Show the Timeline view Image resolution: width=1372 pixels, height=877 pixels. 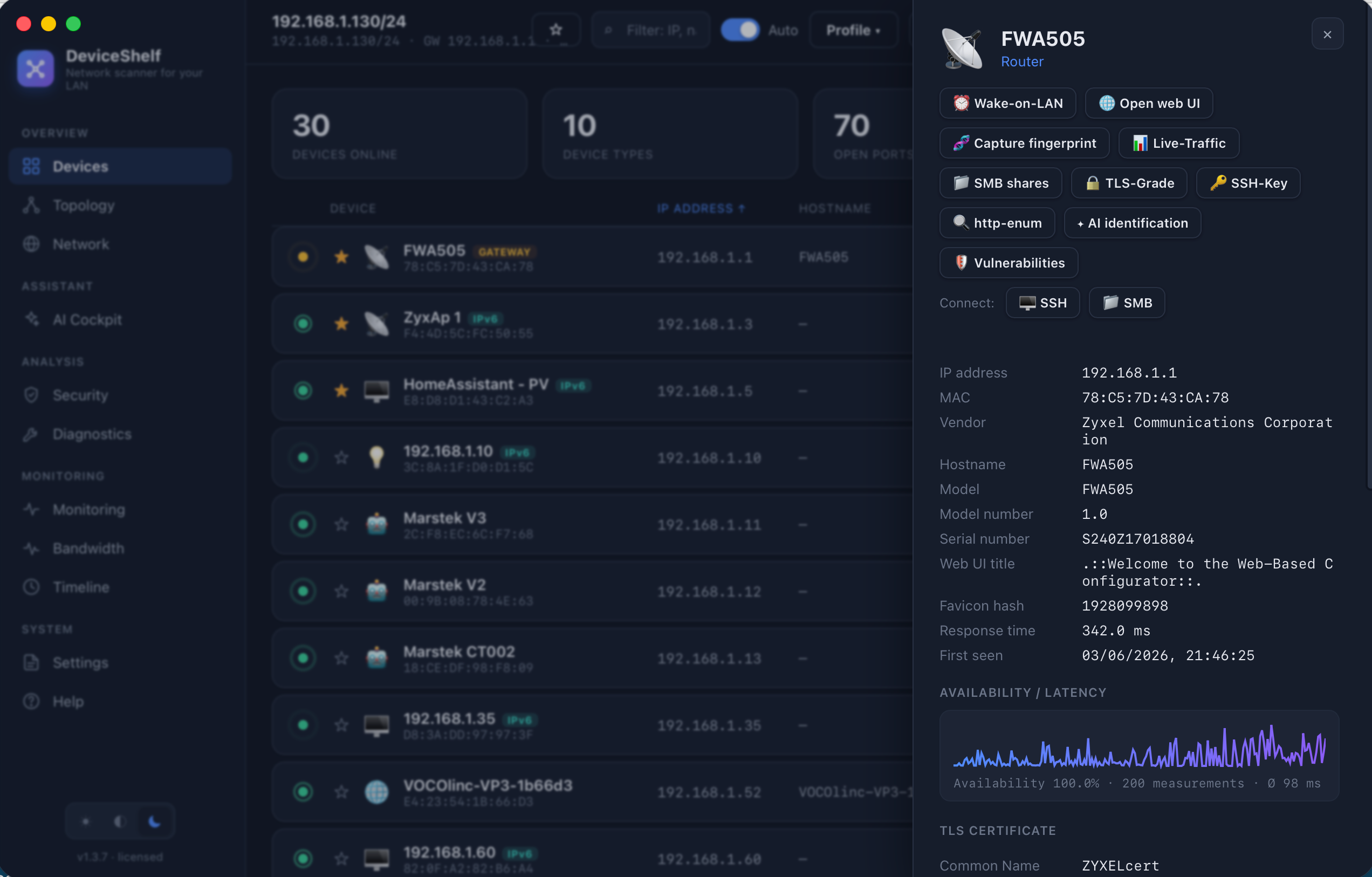coord(120,587)
